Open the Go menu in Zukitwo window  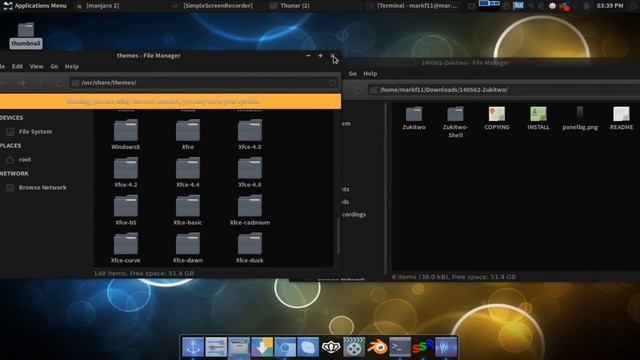pos(353,73)
